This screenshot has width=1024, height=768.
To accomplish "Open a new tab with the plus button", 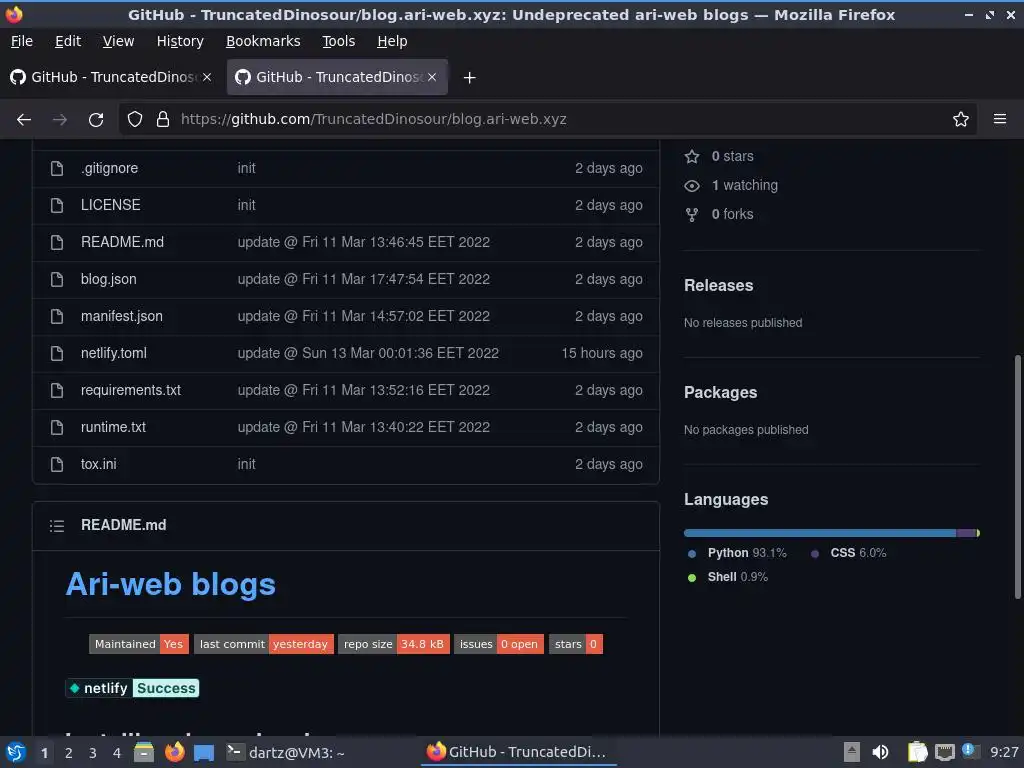I will point(469,78).
